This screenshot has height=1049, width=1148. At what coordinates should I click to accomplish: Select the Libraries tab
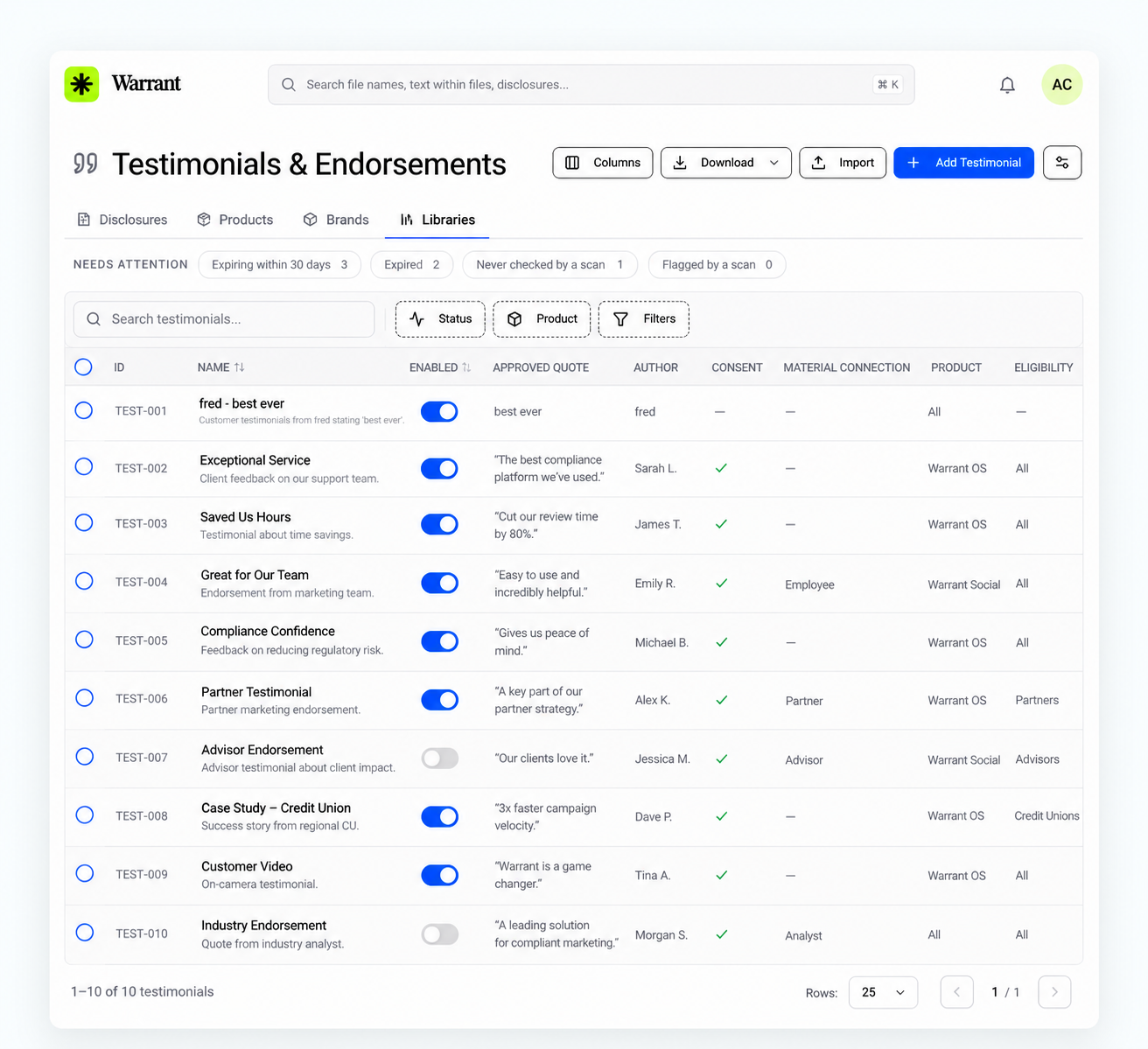[437, 220]
